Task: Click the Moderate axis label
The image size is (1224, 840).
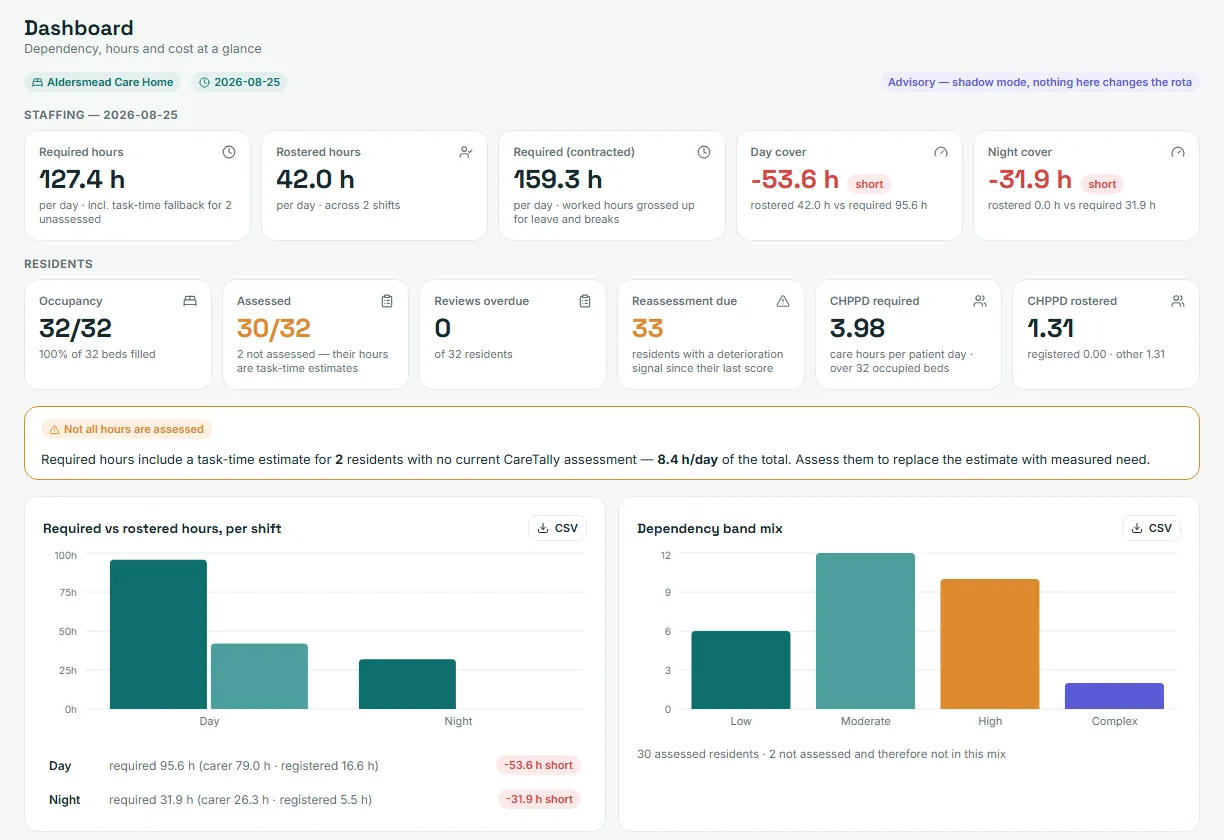Action: click(865, 721)
